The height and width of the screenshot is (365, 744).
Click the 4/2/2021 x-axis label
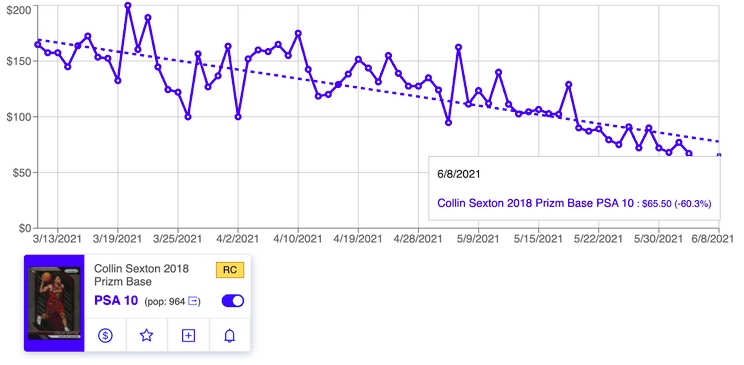[238, 238]
